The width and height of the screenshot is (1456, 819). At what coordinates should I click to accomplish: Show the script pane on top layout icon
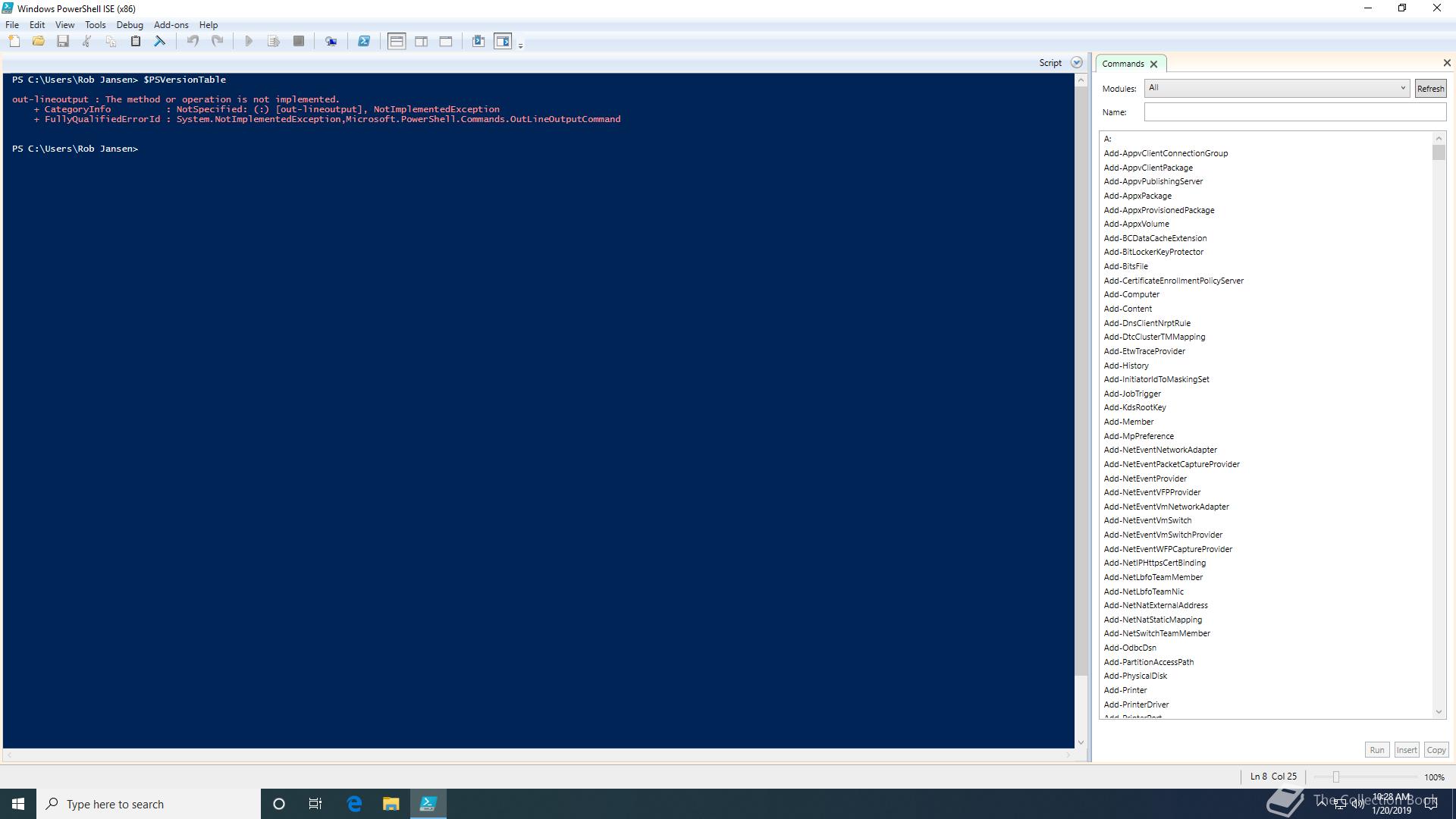click(397, 42)
